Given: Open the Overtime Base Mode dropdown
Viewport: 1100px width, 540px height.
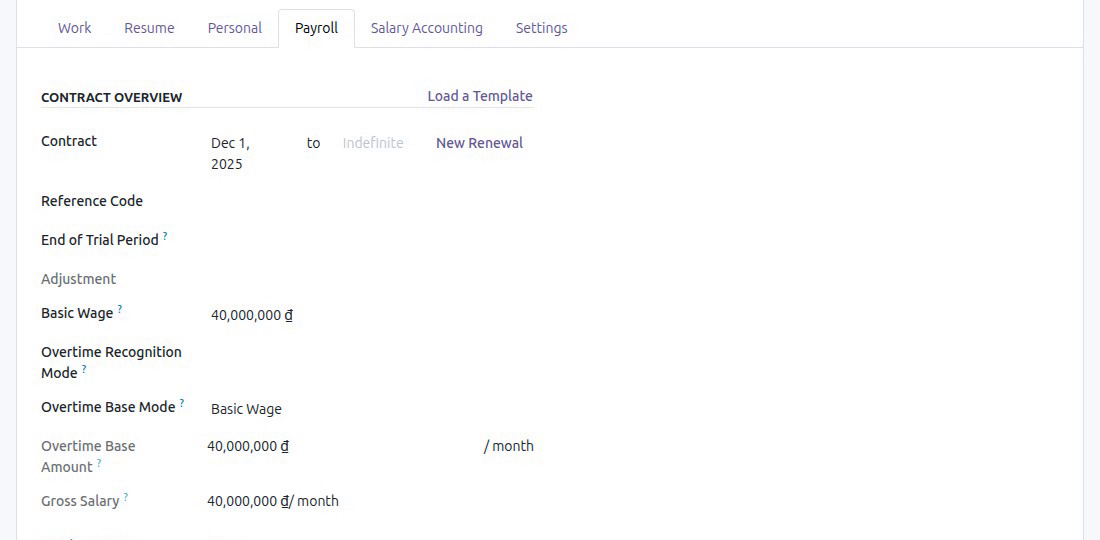Looking at the screenshot, I should (x=246, y=410).
